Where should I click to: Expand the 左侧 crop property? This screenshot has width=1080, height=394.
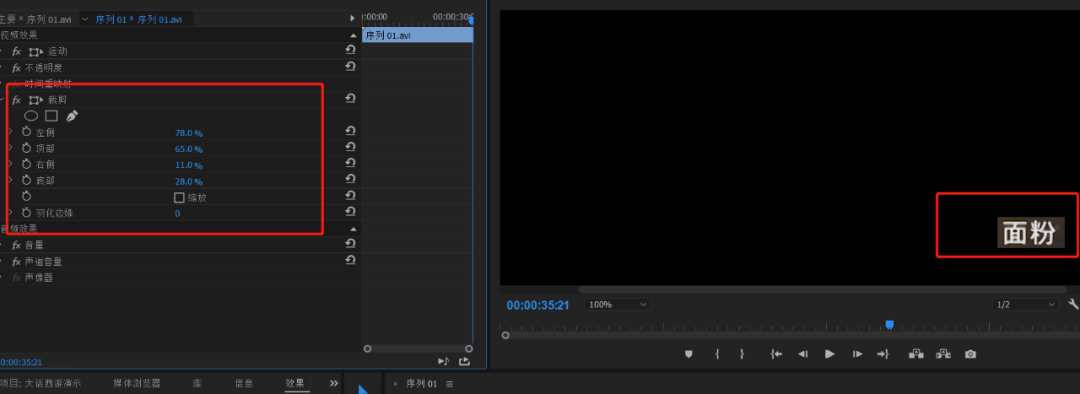tap(10, 132)
